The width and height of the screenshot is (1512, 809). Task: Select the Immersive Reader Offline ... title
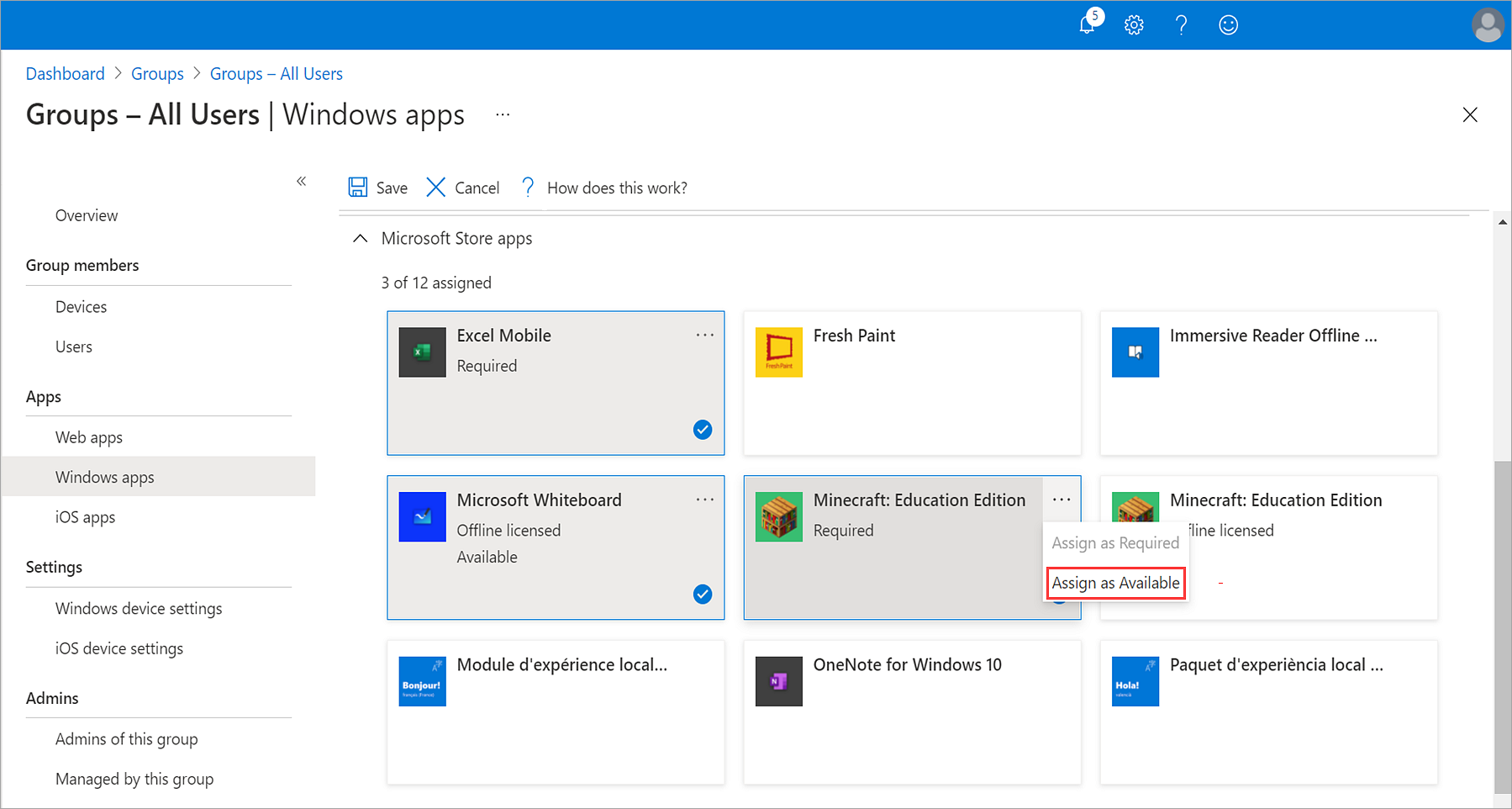coord(1273,336)
